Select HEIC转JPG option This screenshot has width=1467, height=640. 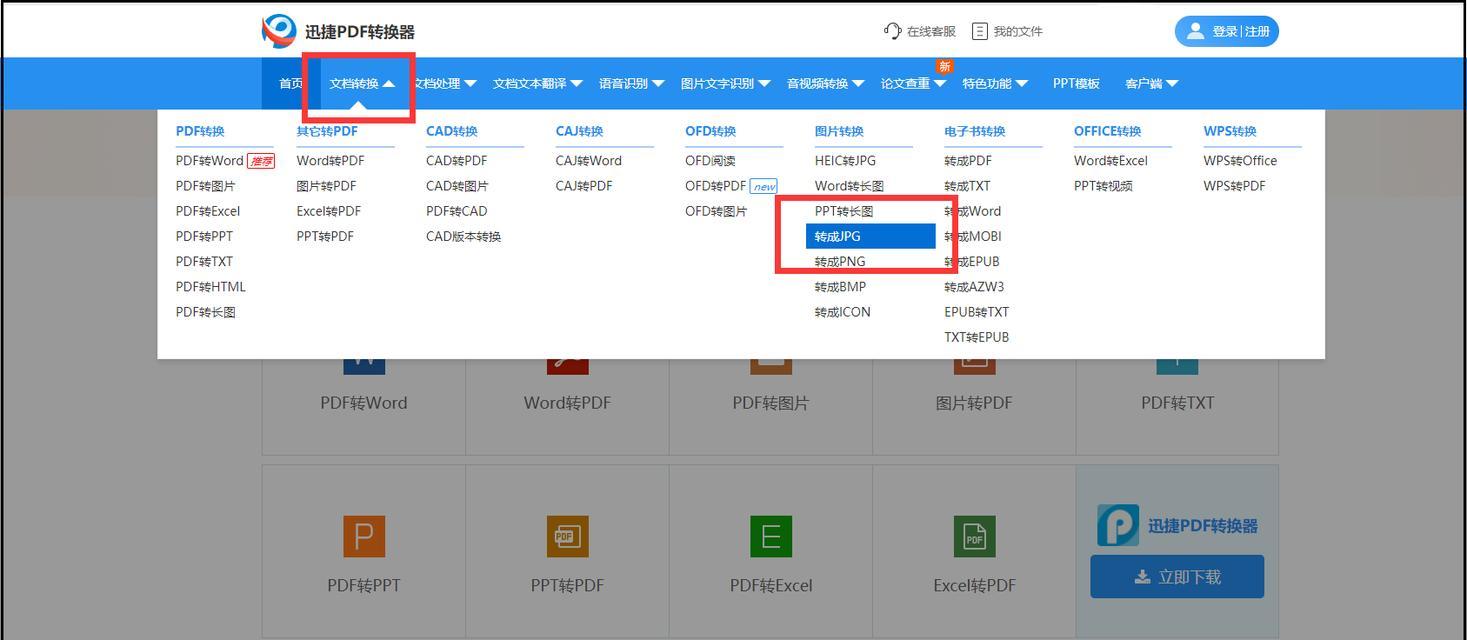(x=846, y=160)
